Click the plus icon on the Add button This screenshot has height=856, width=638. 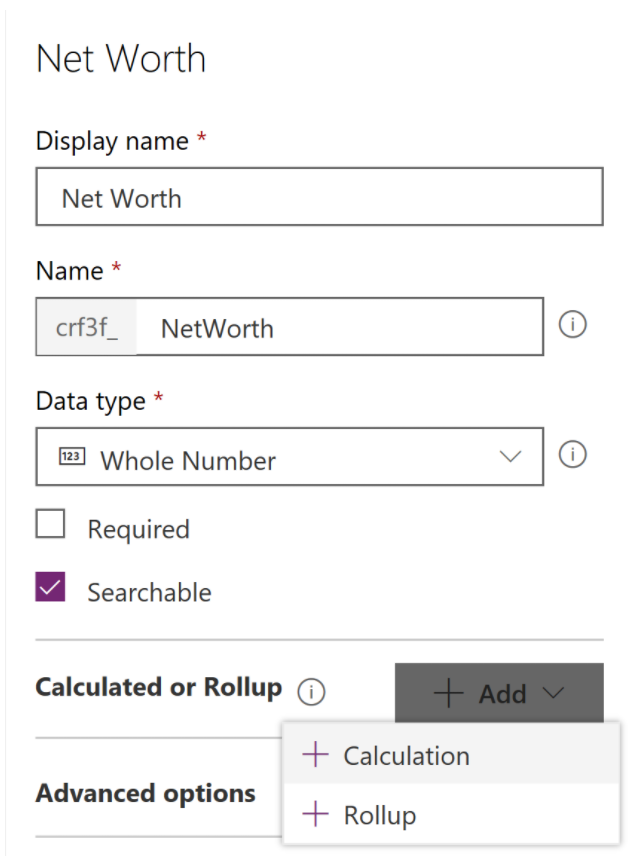pyautogui.click(x=449, y=693)
